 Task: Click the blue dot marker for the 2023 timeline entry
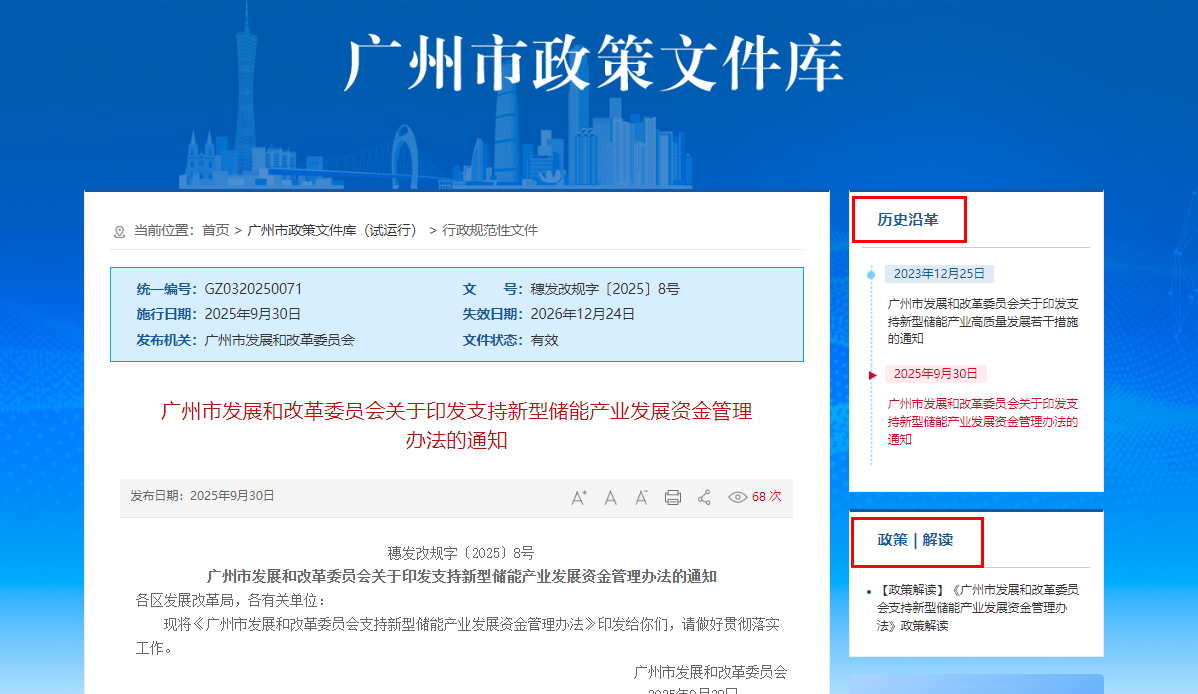pos(871,274)
